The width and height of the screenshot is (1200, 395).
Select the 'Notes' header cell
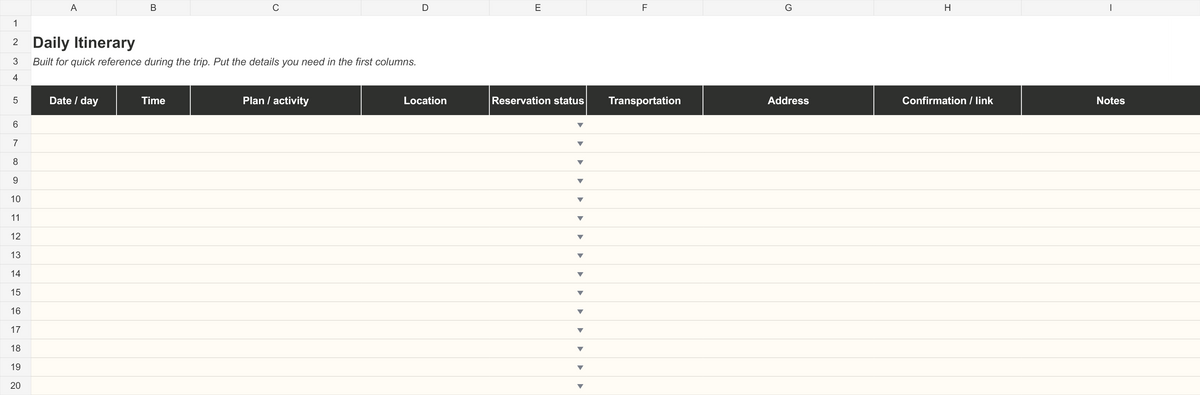[1111, 101]
